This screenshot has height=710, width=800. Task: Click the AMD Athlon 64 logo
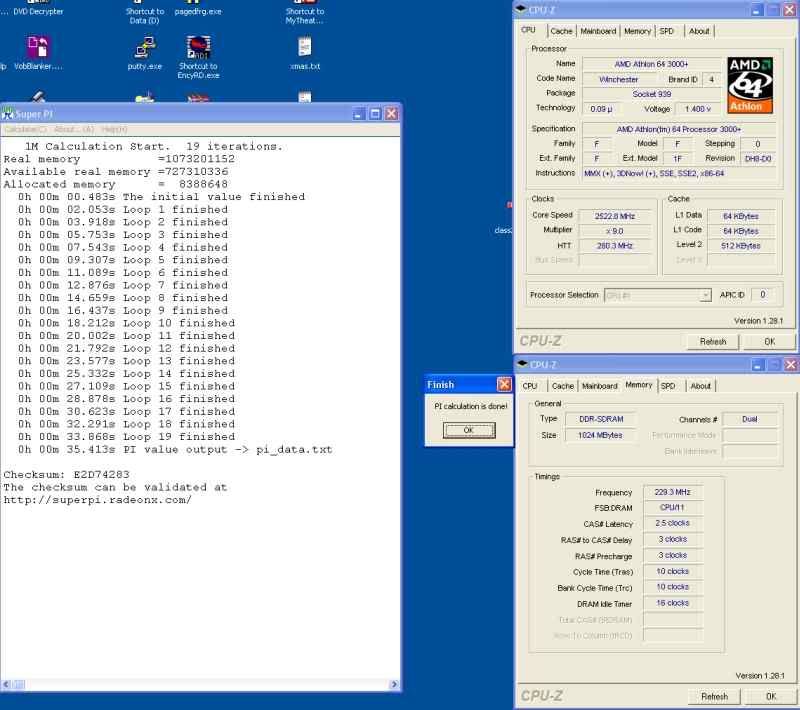(750, 85)
